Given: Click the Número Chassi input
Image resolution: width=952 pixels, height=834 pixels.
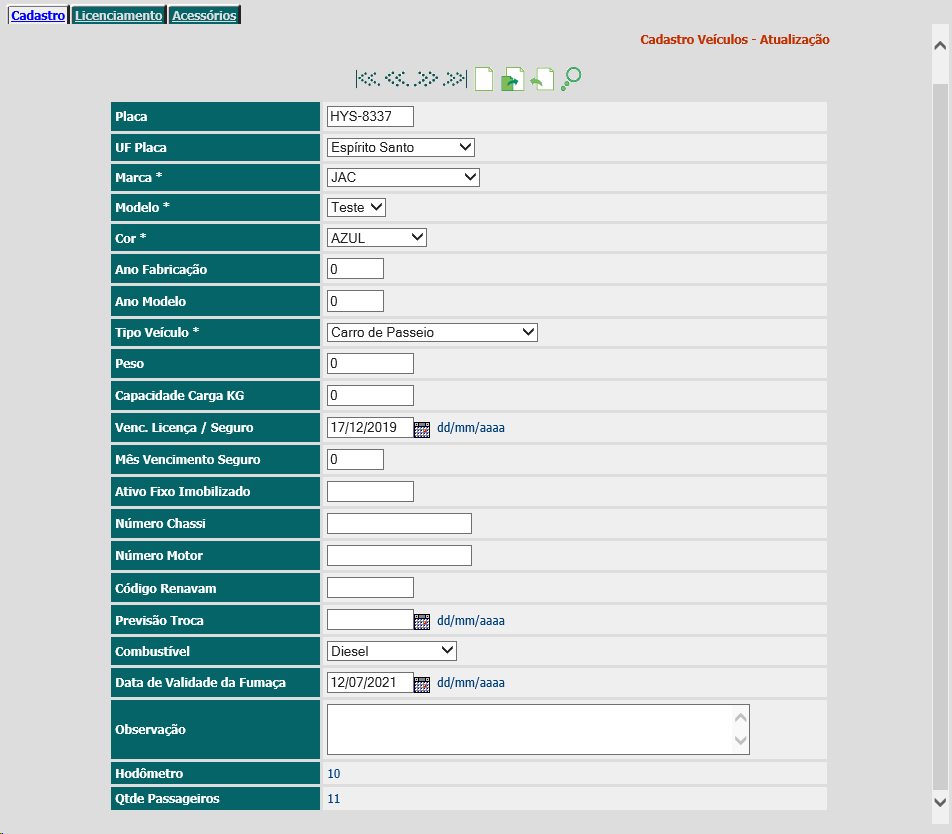Looking at the screenshot, I should pos(399,524).
